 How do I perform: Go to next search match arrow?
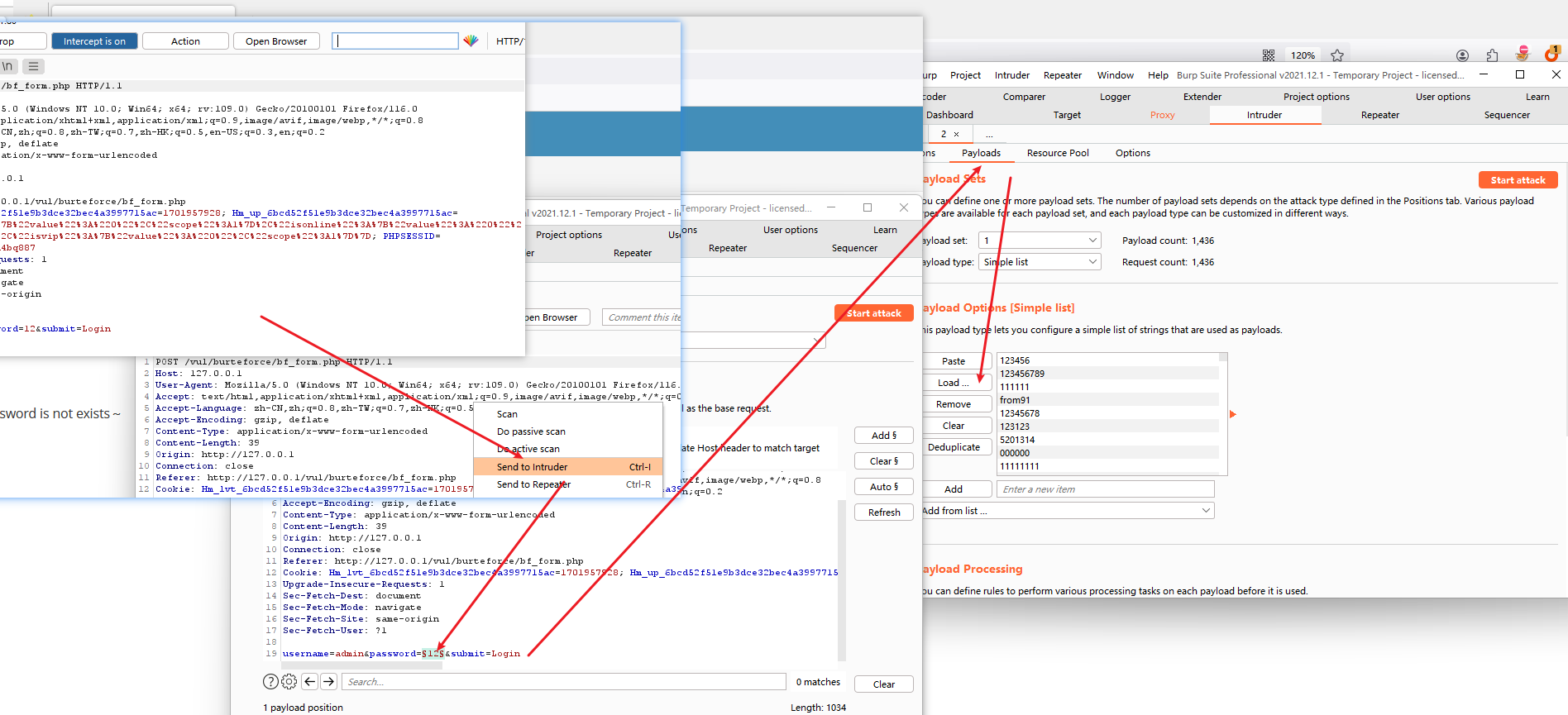click(x=328, y=681)
